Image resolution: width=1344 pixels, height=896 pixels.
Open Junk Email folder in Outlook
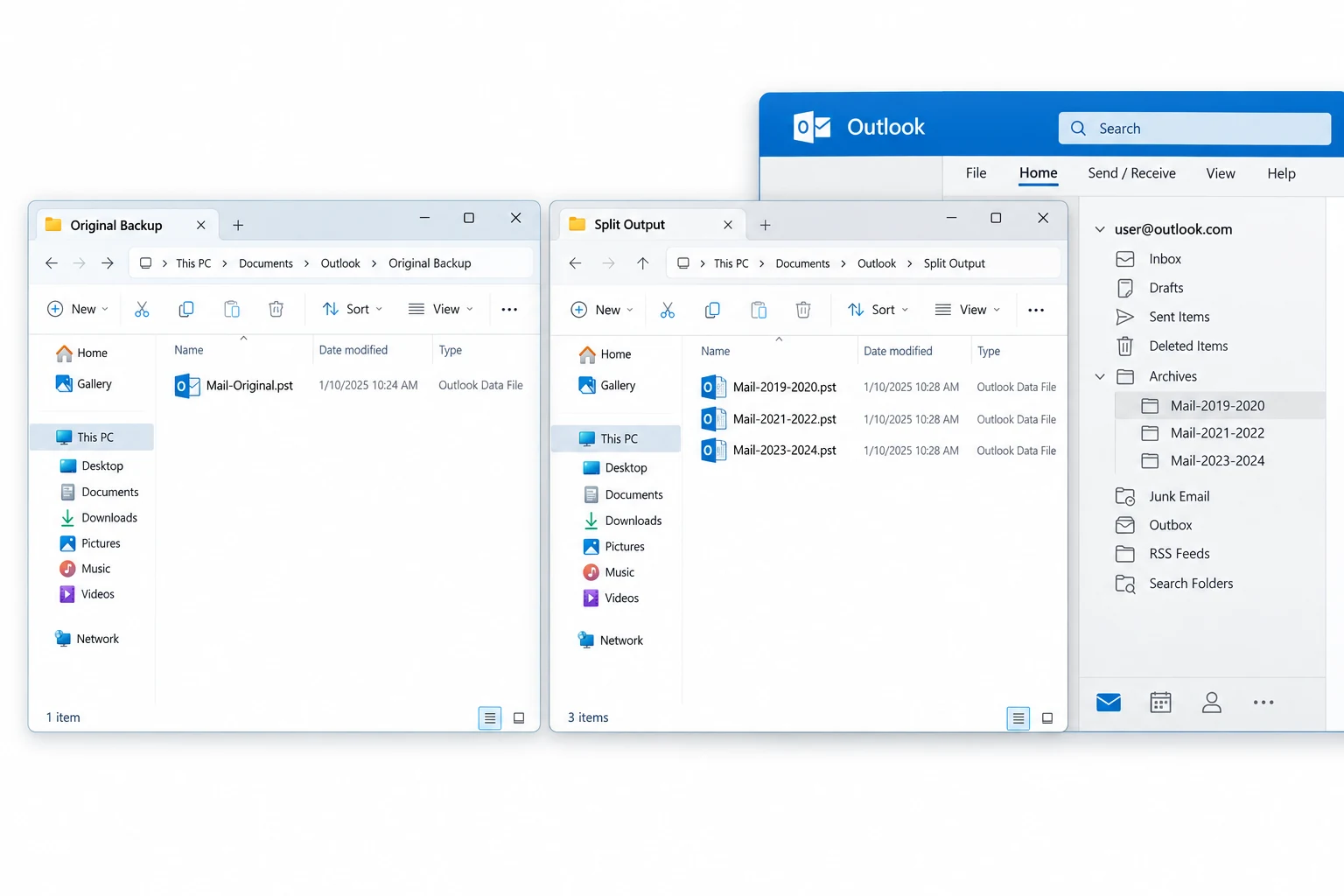point(1179,496)
